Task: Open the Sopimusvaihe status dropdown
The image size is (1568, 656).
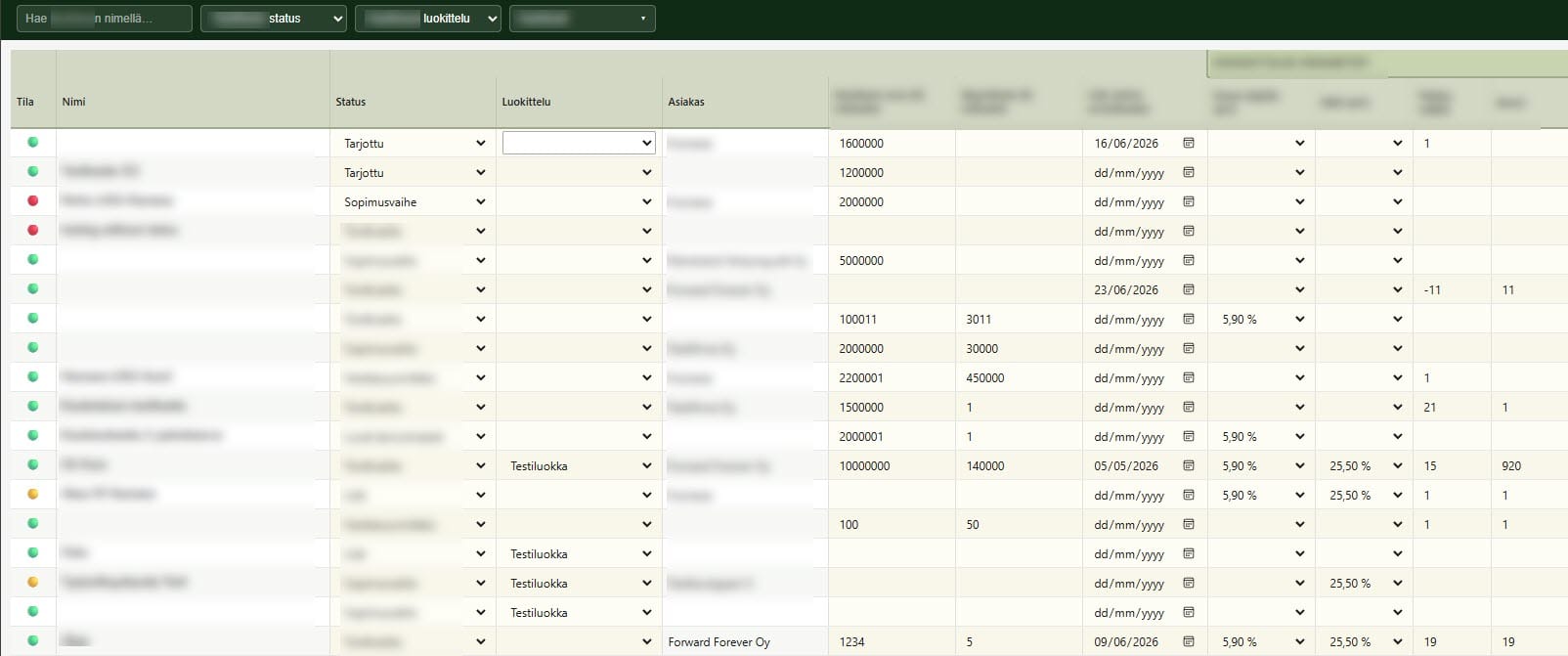Action: [x=414, y=201]
